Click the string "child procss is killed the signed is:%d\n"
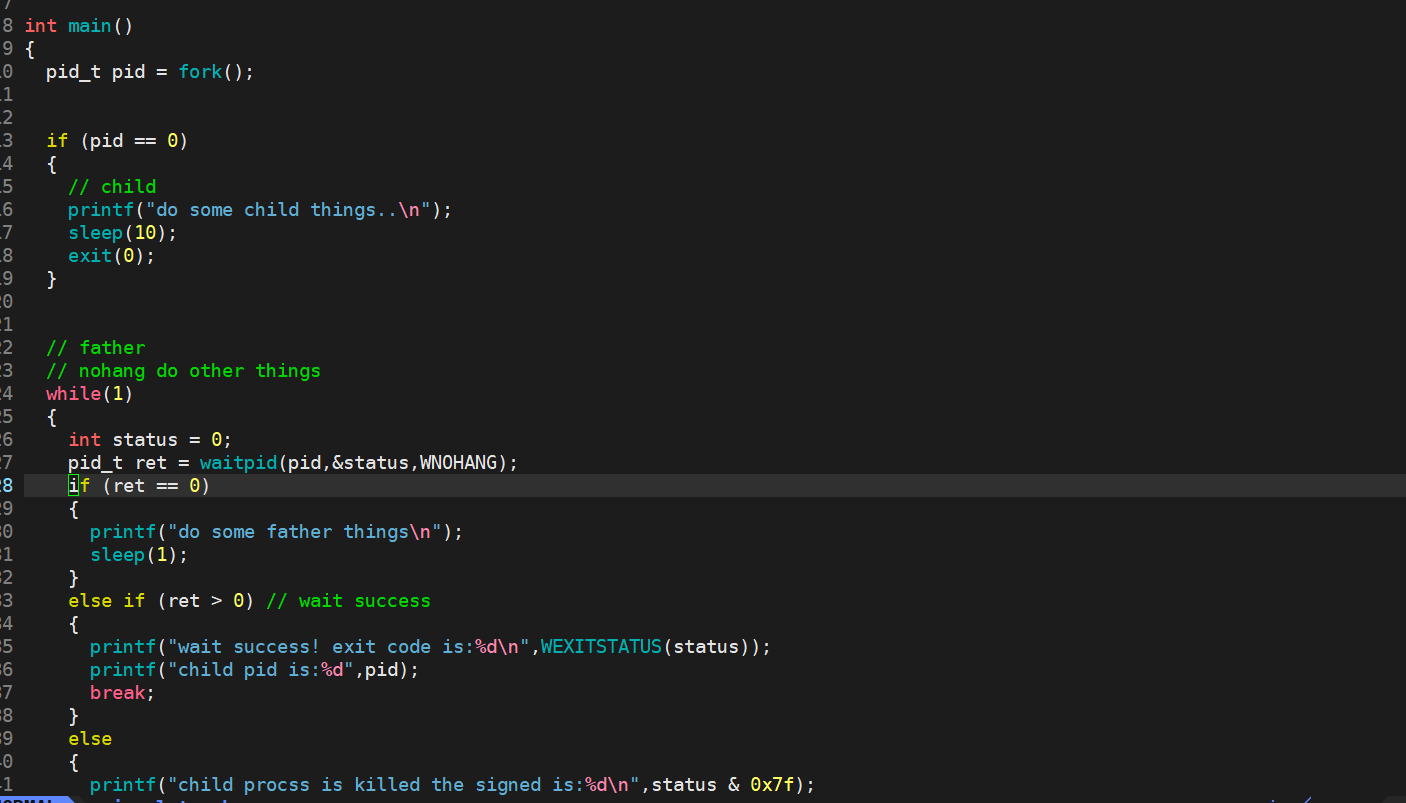 (403, 785)
